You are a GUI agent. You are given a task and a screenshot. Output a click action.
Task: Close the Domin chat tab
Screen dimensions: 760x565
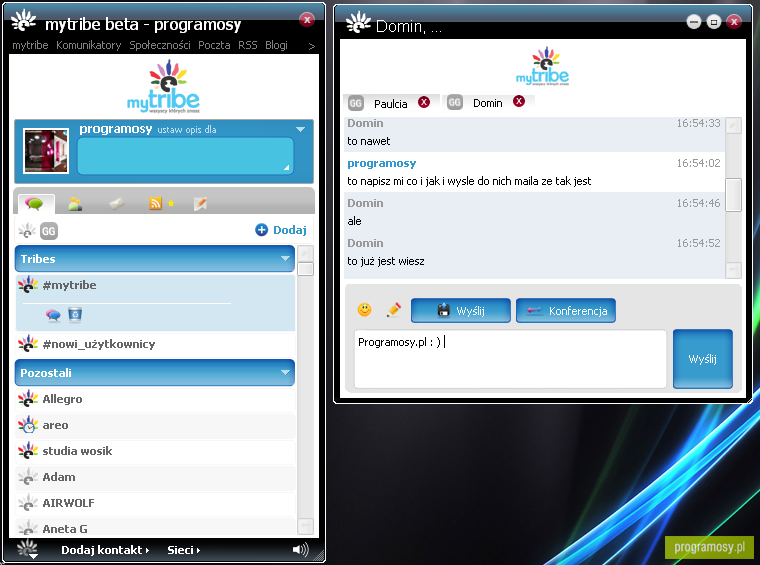tap(519, 101)
